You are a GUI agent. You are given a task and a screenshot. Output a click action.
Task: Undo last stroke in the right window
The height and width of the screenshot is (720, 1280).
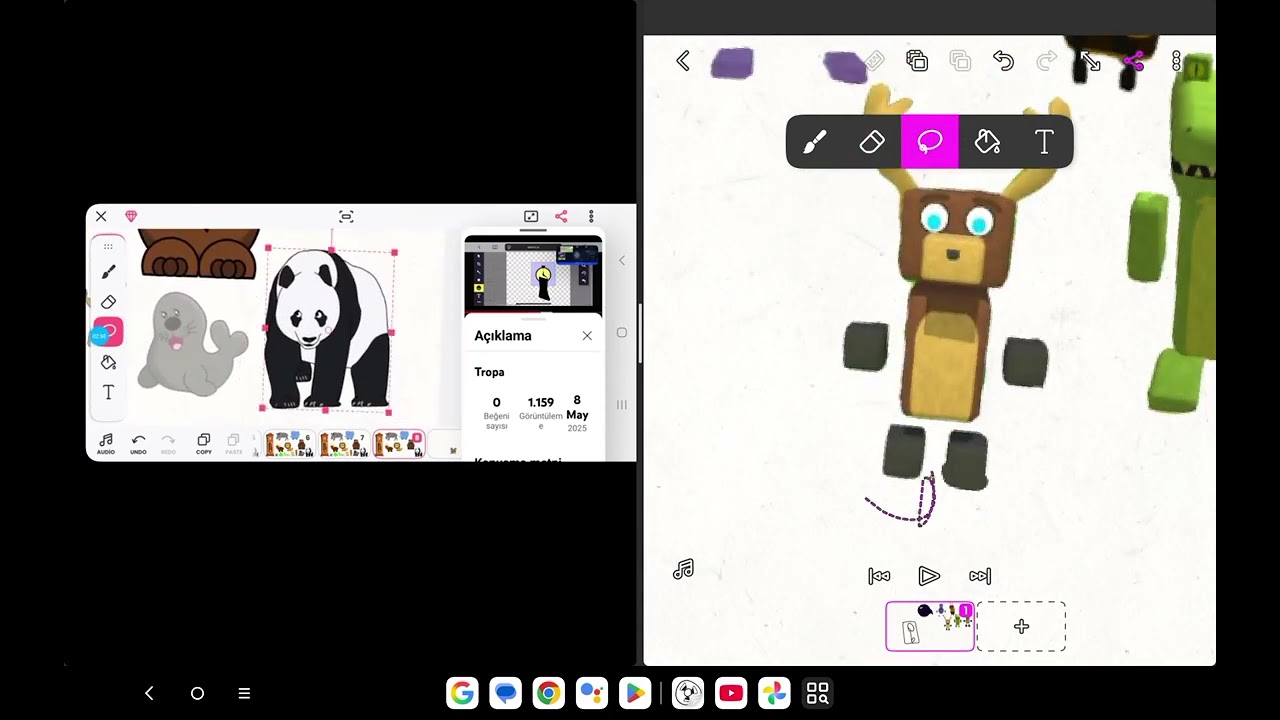(x=1003, y=61)
